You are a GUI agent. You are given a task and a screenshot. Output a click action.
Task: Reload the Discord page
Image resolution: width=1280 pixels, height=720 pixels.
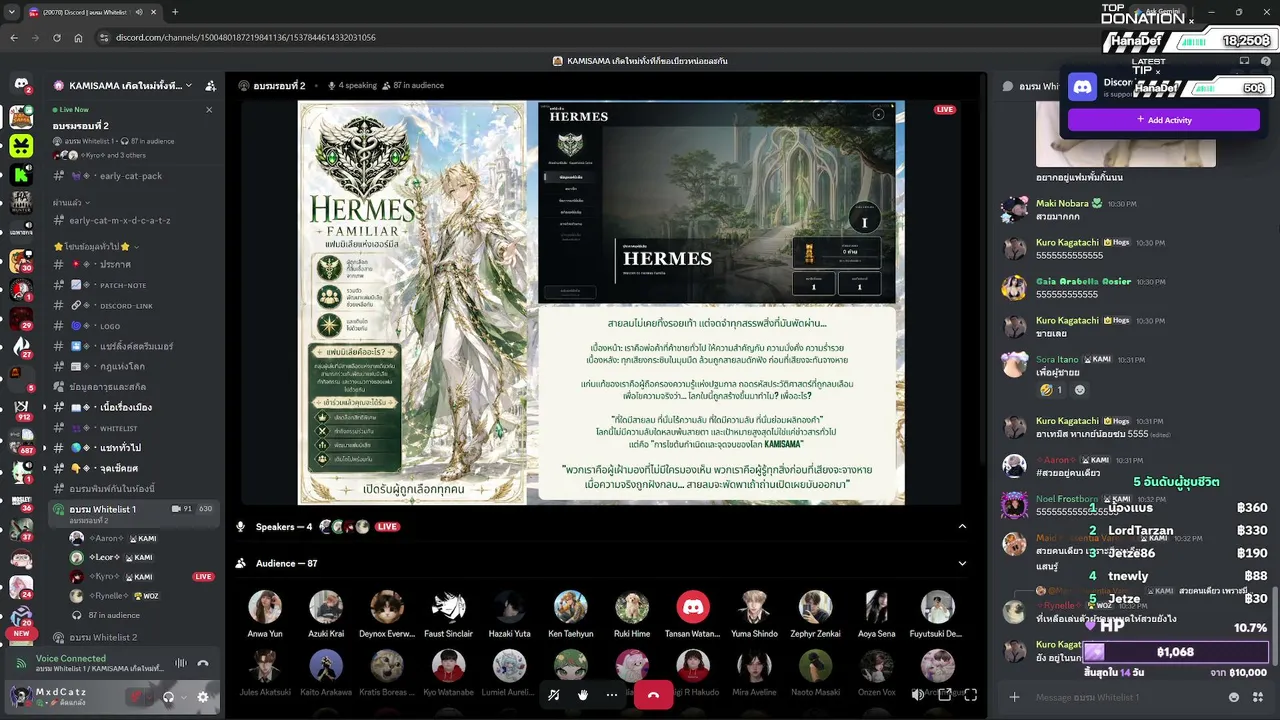[x=57, y=37]
